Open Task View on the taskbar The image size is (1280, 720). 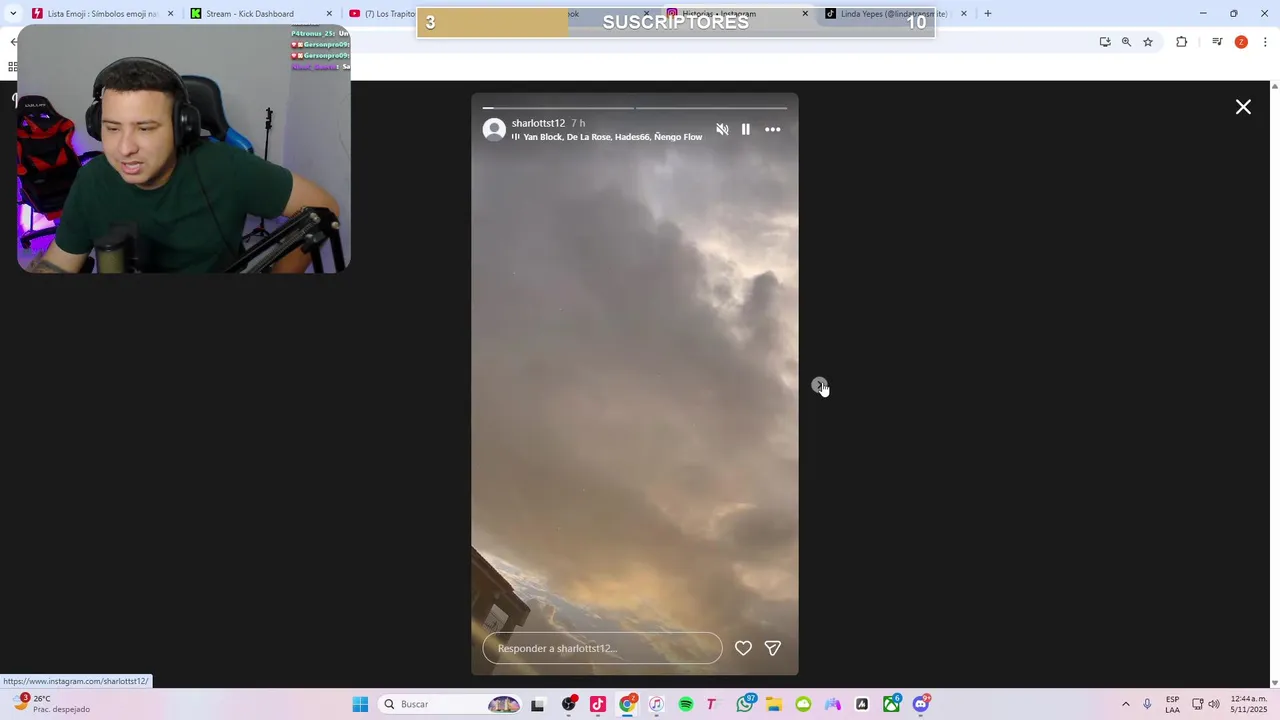537,704
